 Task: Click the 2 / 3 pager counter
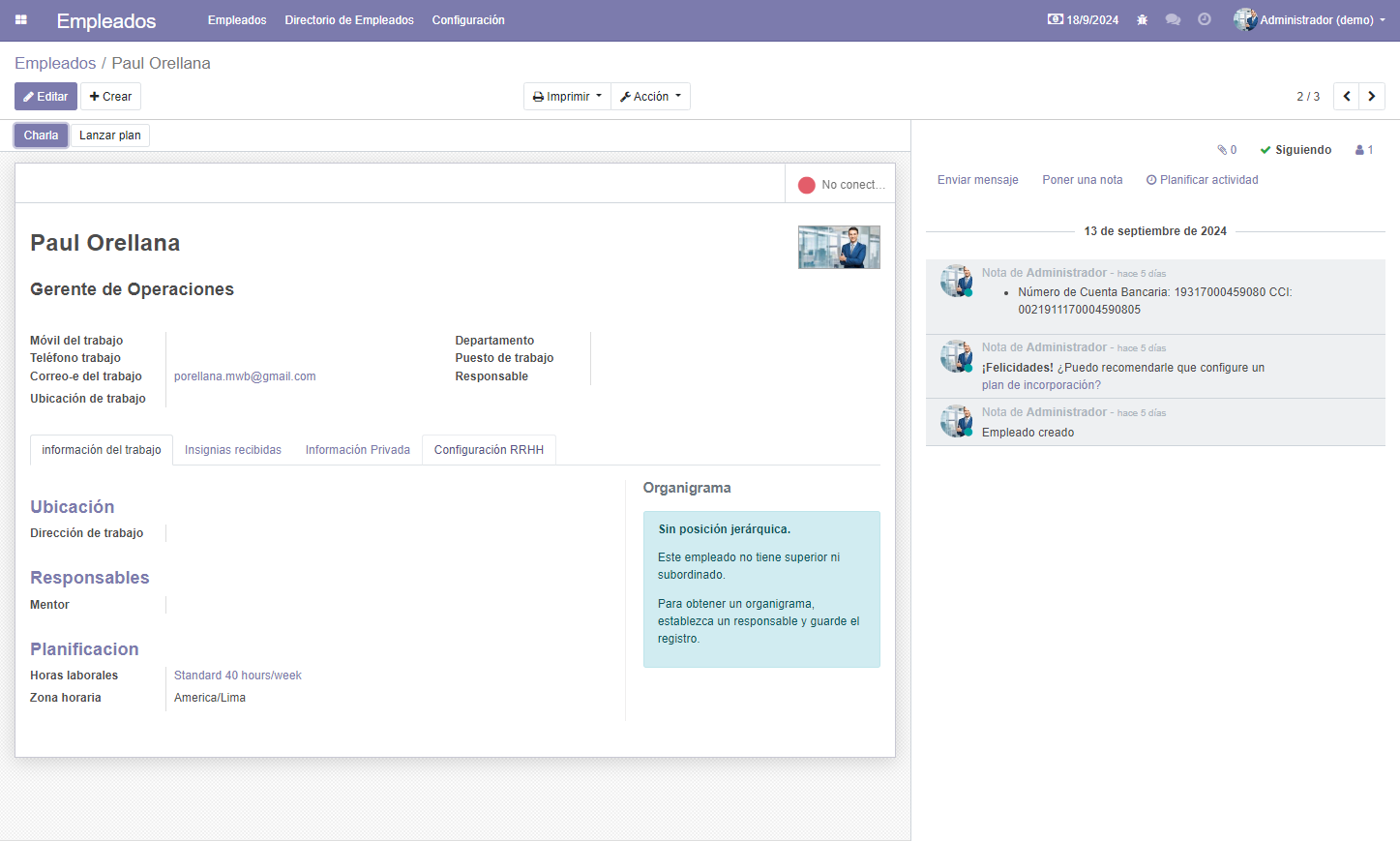[1308, 97]
